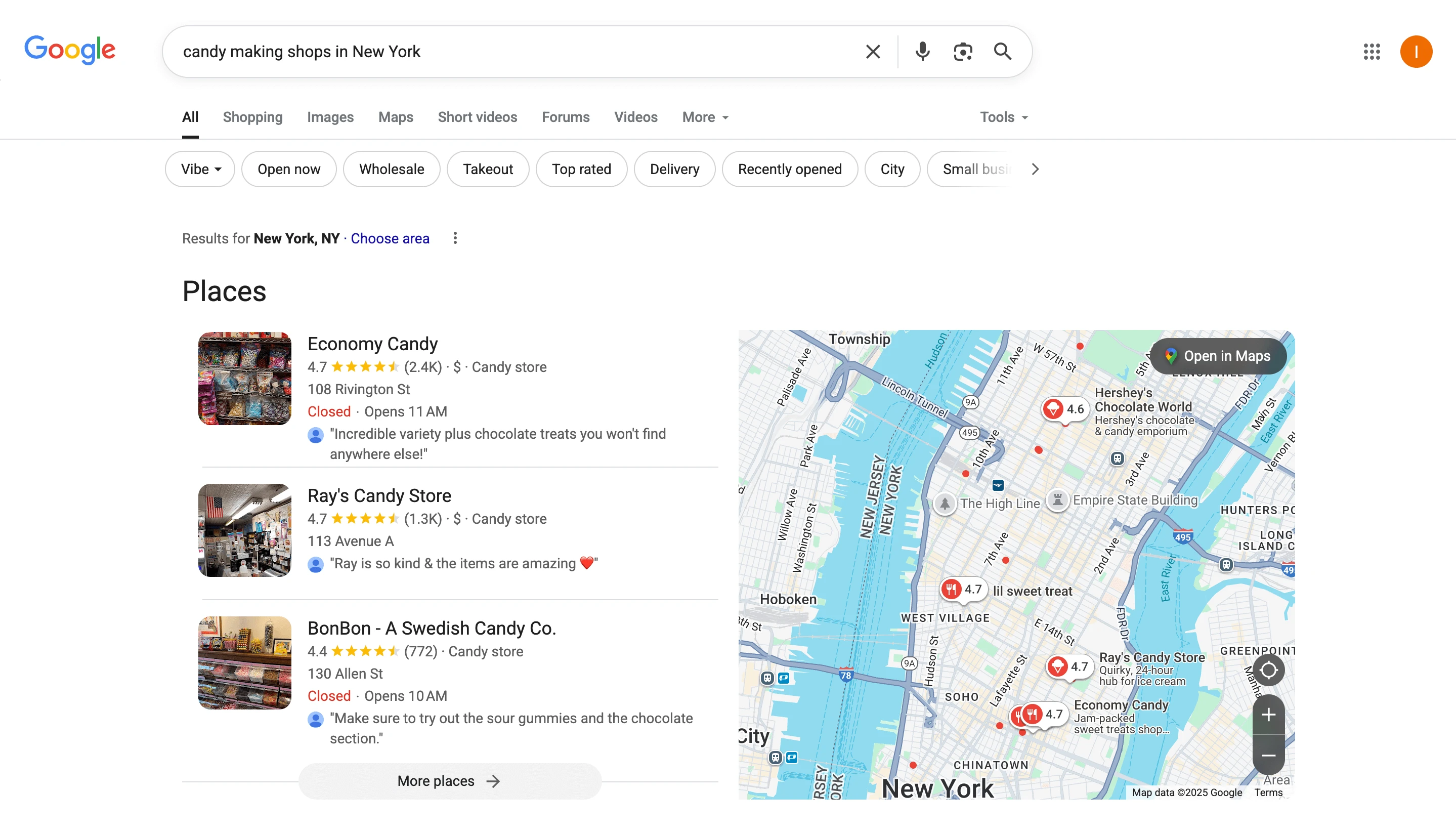Toggle the Top rated filter chip
The height and width of the screenshot is (835, 1456).
[x=581, y=169]
